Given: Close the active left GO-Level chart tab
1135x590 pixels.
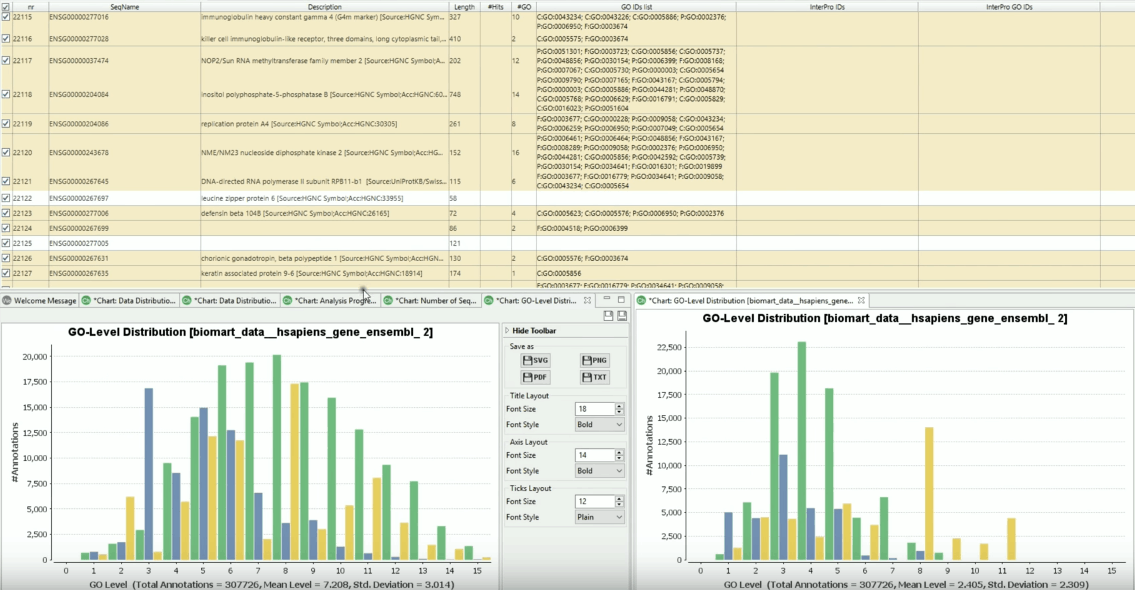Looking at the screenshot, I should click(587, 300).
